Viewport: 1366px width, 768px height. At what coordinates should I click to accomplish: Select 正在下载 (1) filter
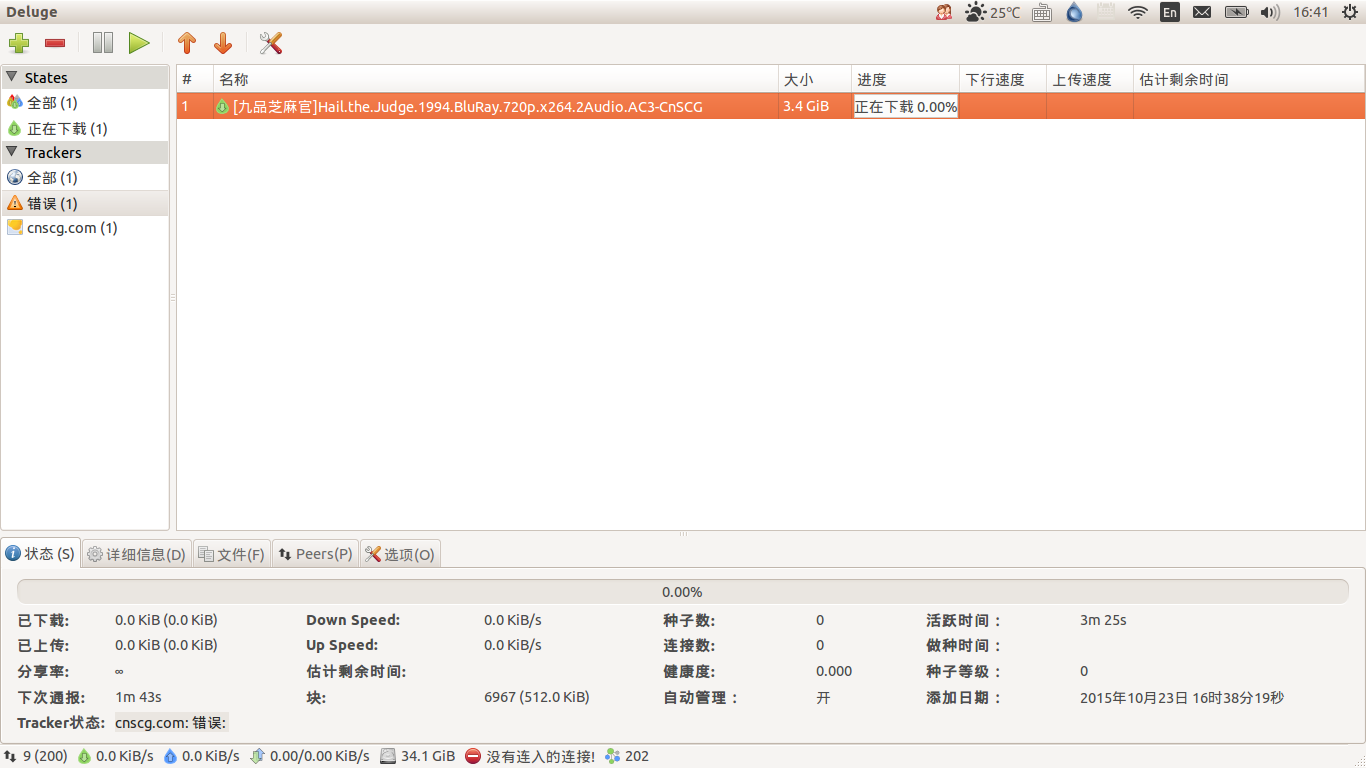tap(85, 128)
